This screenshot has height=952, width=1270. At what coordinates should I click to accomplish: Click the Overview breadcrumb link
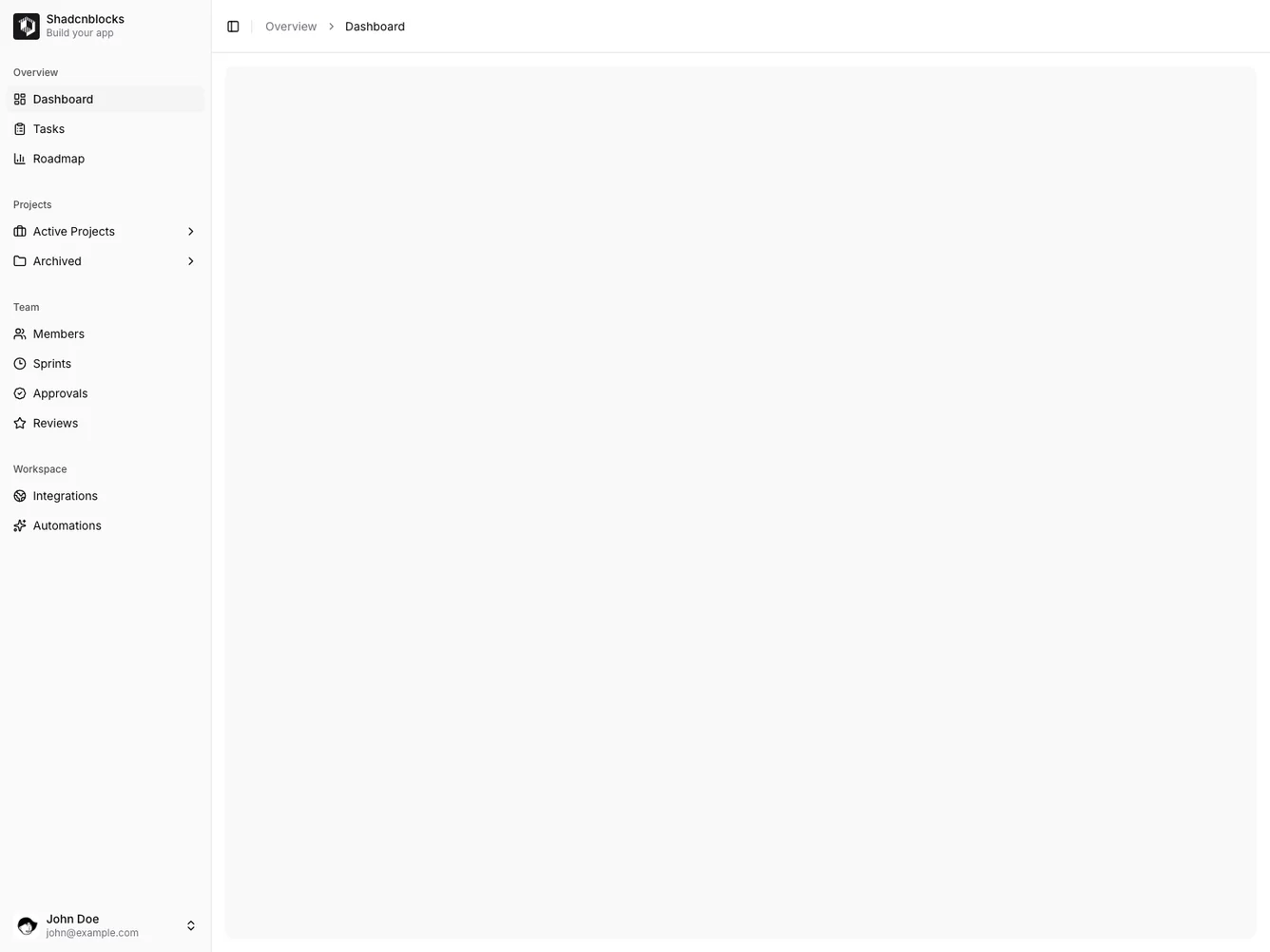291,26
